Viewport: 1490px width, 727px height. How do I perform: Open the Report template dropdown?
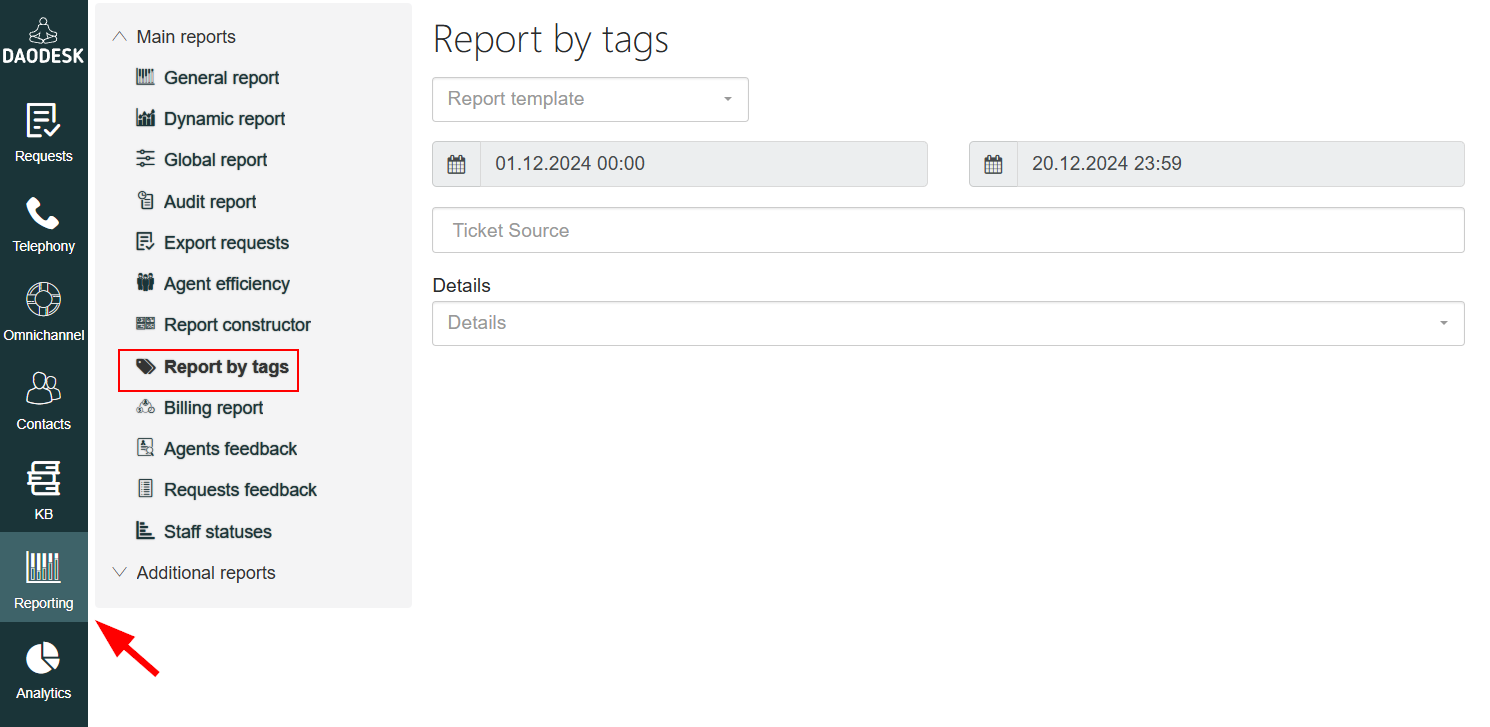(590, 100)
